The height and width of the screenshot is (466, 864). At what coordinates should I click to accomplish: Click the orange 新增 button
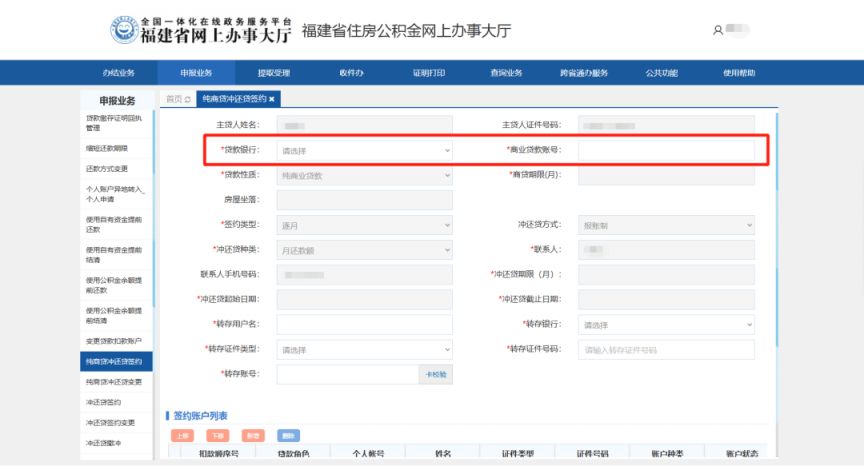(253, 436)
